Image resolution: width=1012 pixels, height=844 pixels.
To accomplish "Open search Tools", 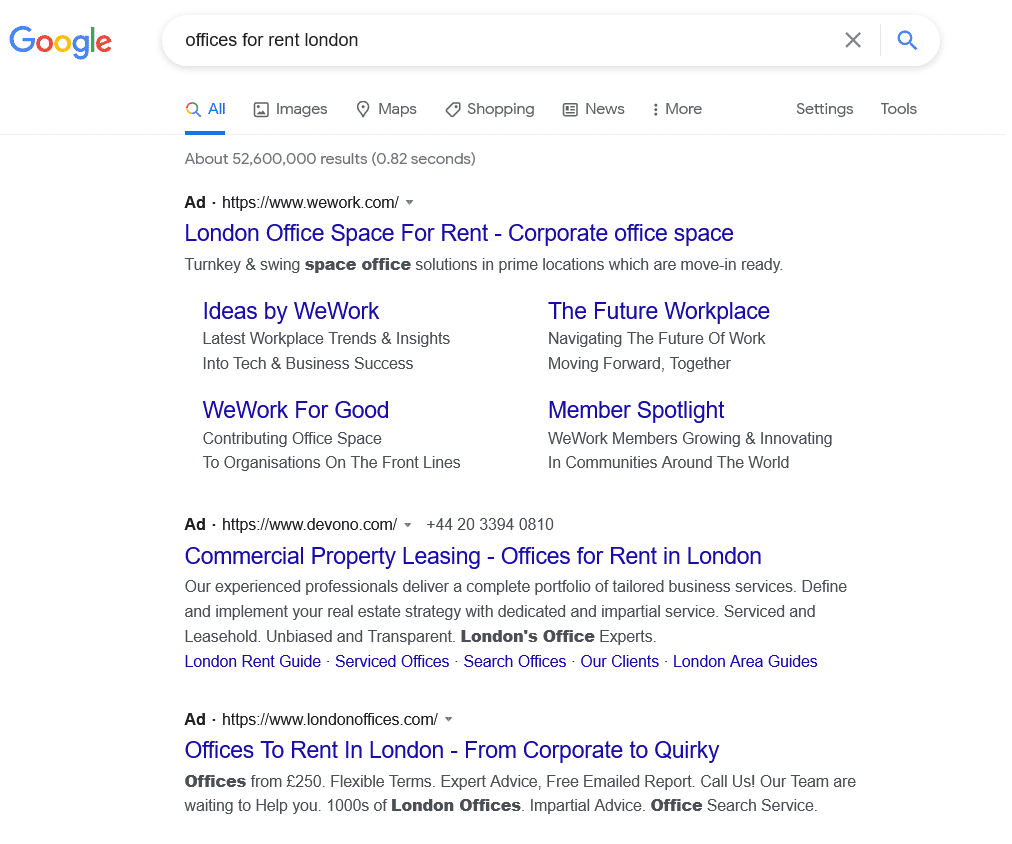I will [x=898, y=109].
